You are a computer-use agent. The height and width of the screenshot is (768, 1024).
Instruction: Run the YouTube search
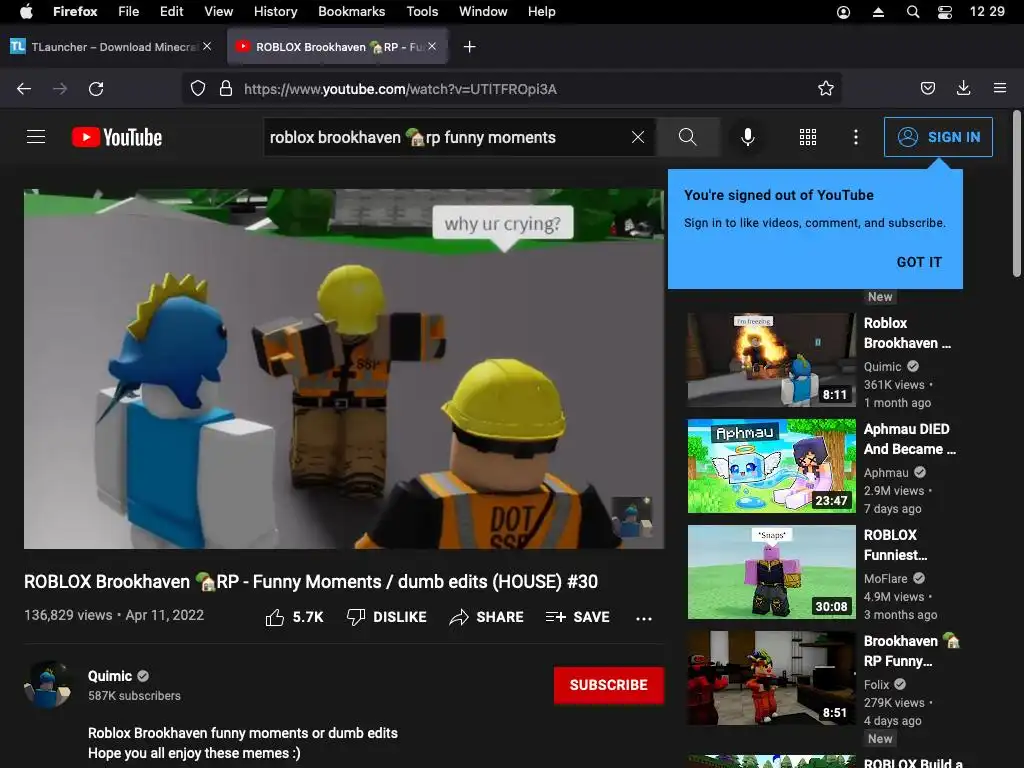[x=688, y=137]
